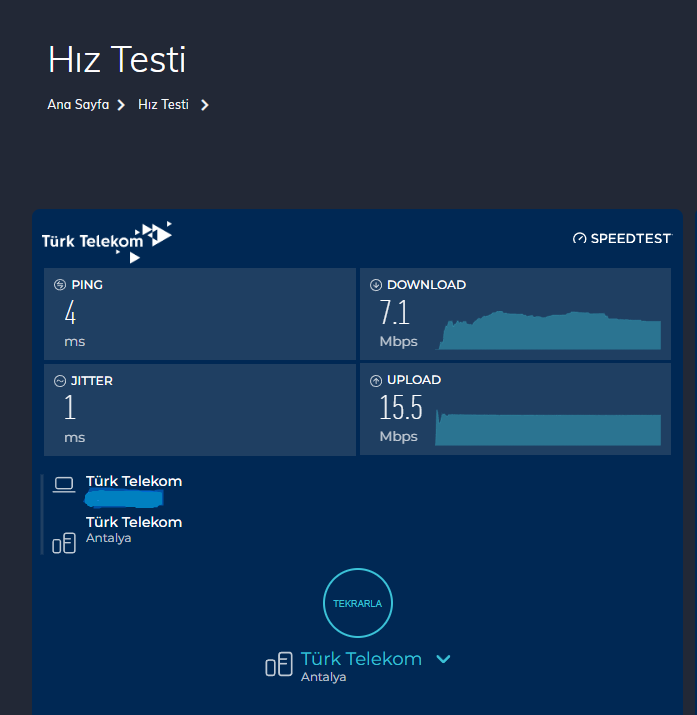Click the server icon next to bottom selector
Screen dimensions: 697x715
pos(279,664)
